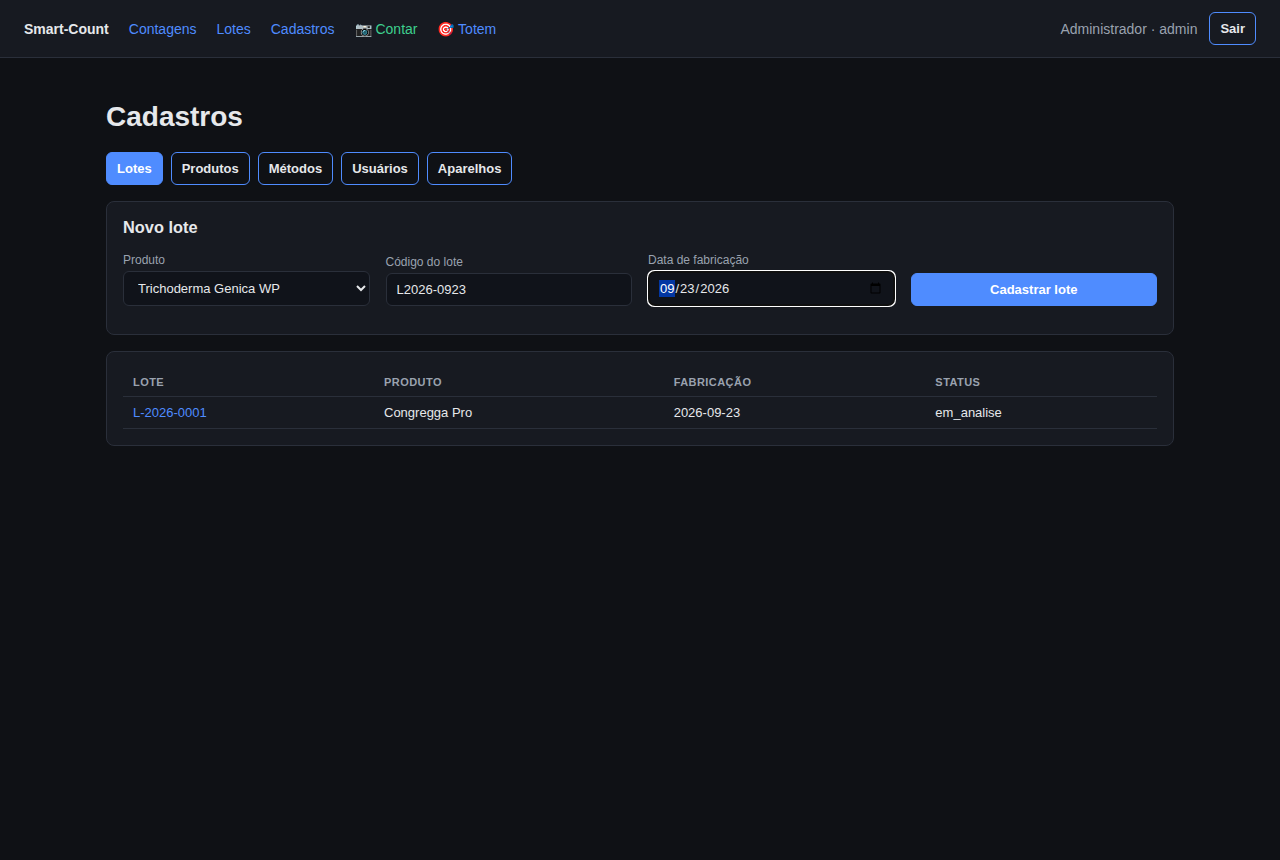Click the camera icon beside Contar
The image size is (1280, 860).
point(363,29)
